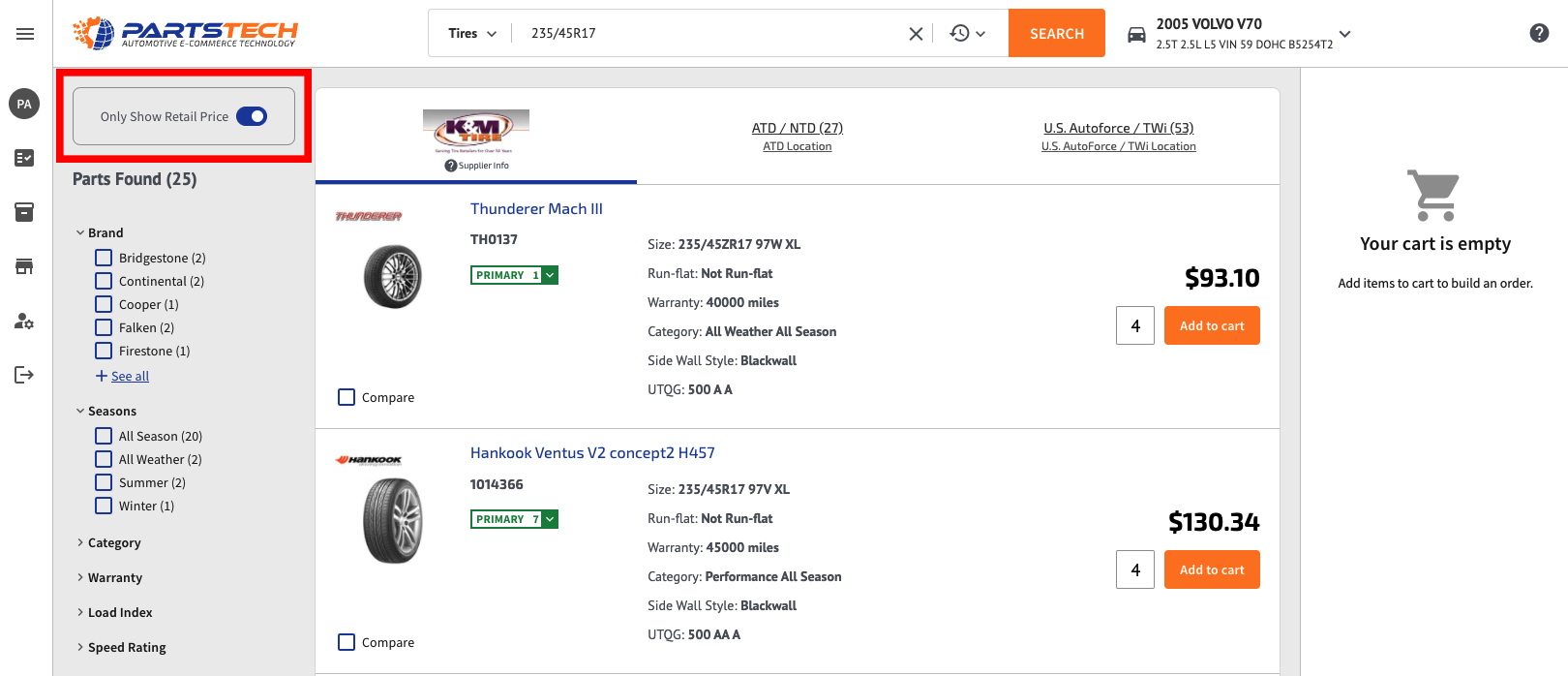Check the Falken brand filter
1568x676 pixels.
104,327
